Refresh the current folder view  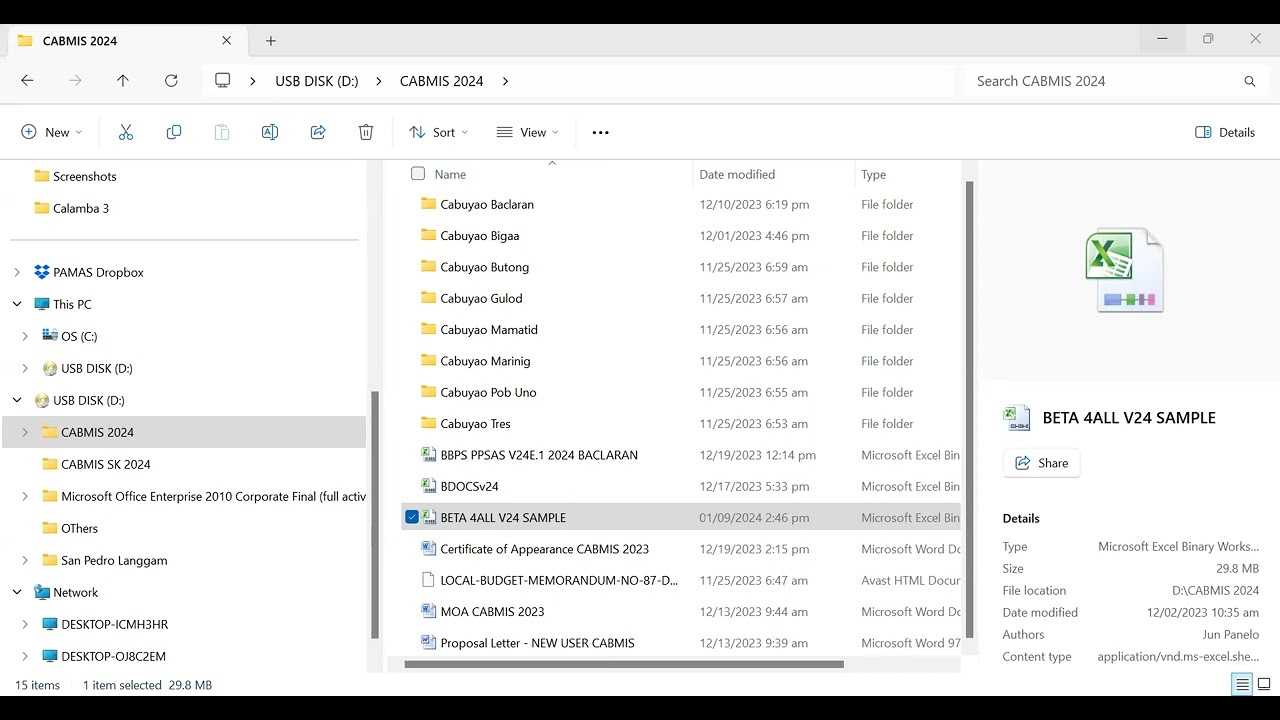[x=171, y=81]
